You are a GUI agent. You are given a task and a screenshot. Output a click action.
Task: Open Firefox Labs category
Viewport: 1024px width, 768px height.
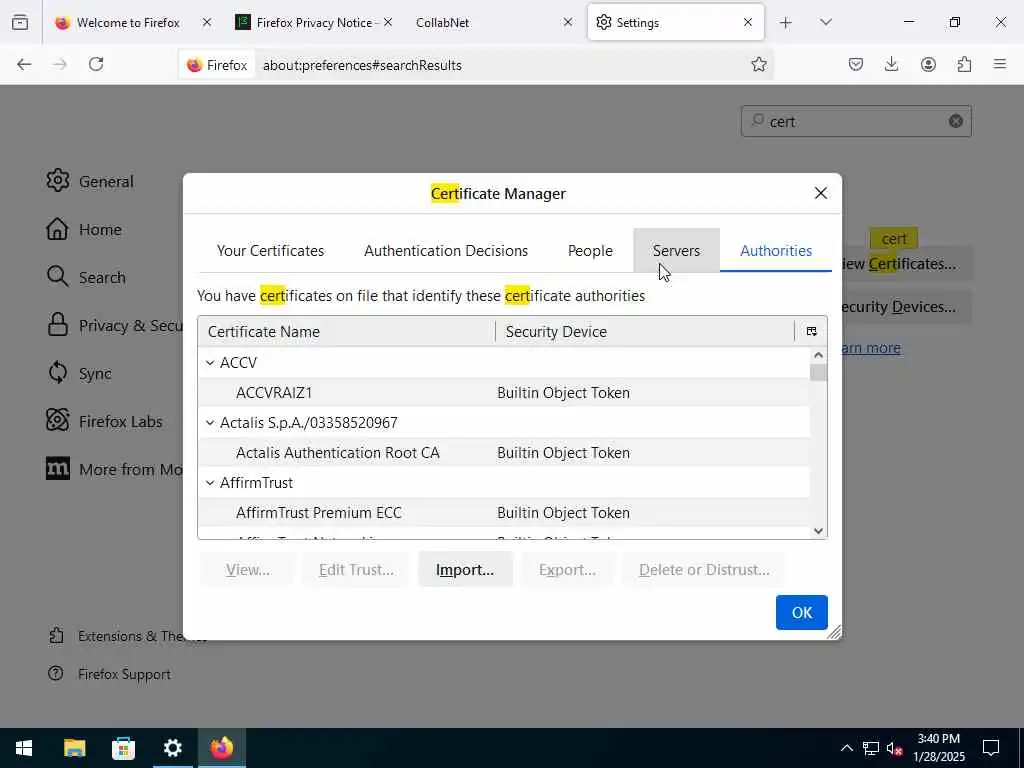point(104,421)
